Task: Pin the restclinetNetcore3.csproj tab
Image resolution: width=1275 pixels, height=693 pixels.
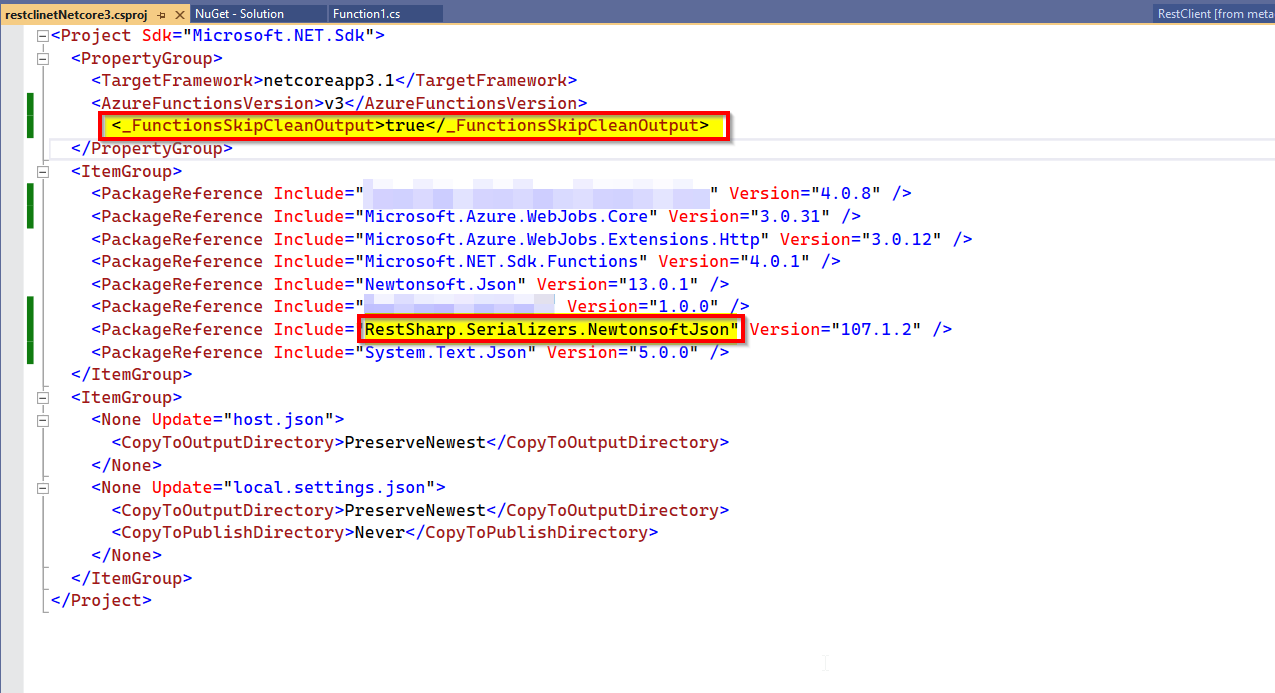Action: point(162,14)
